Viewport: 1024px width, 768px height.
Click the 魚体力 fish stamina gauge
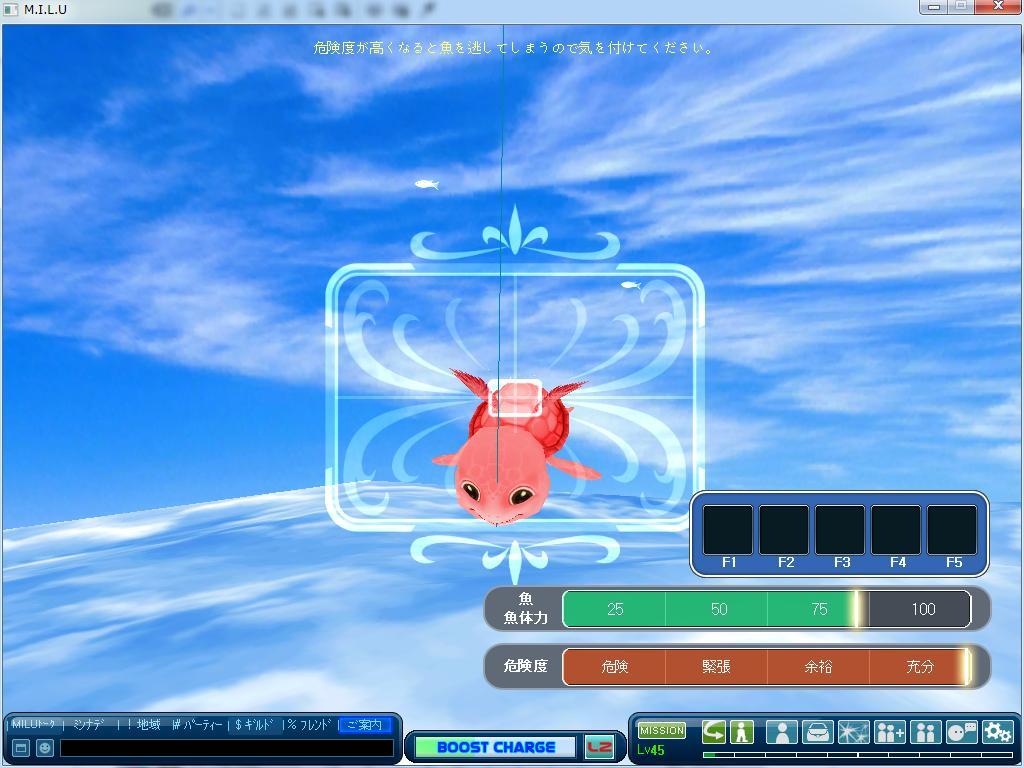pos(766,609)
